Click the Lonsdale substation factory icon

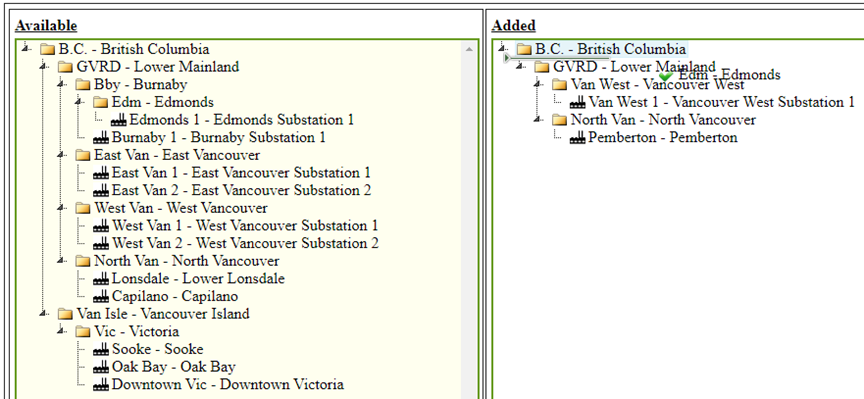[101, 279]
